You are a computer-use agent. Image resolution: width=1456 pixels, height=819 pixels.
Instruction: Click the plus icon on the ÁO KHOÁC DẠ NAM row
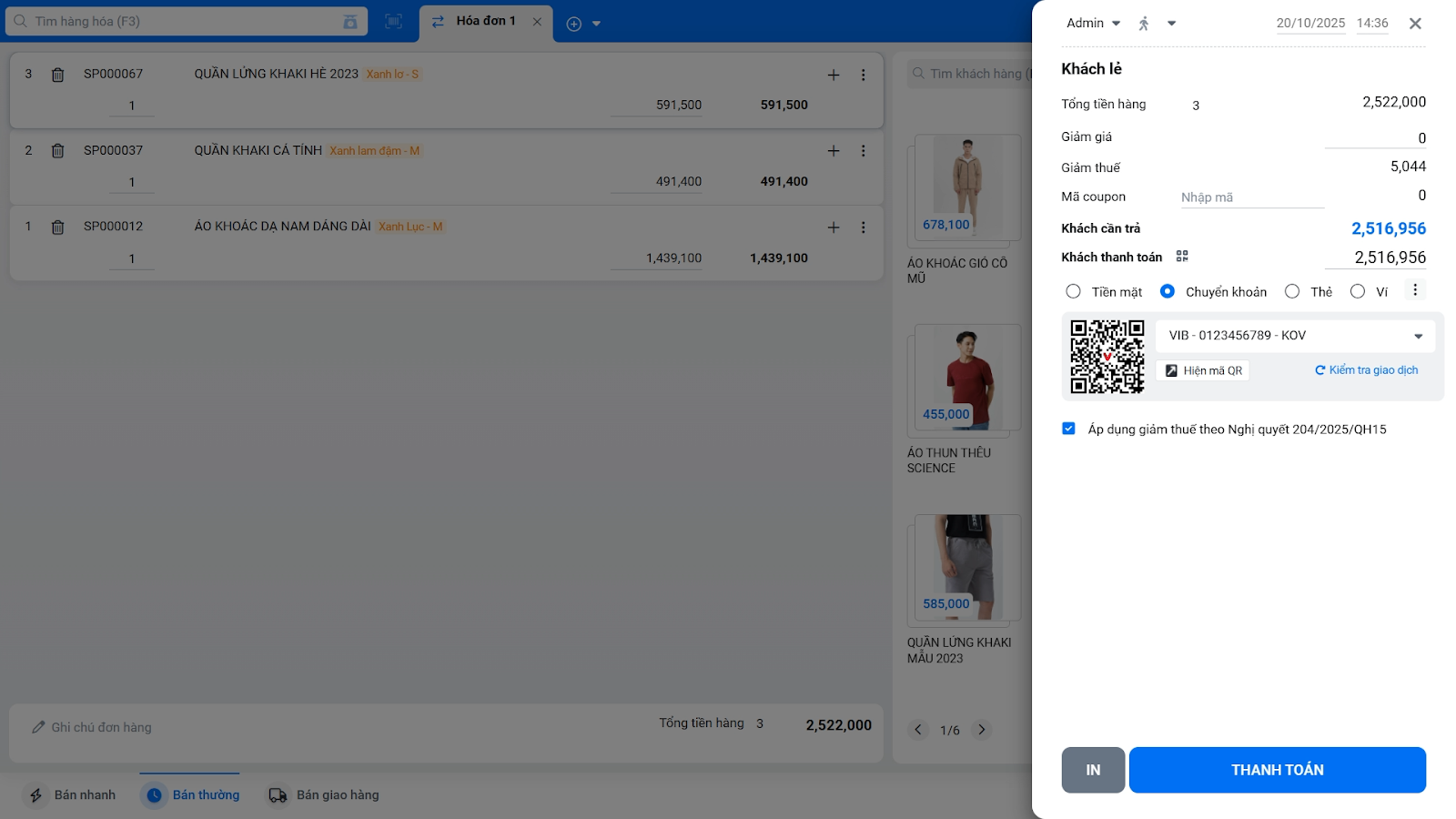(x=834, y=227)
